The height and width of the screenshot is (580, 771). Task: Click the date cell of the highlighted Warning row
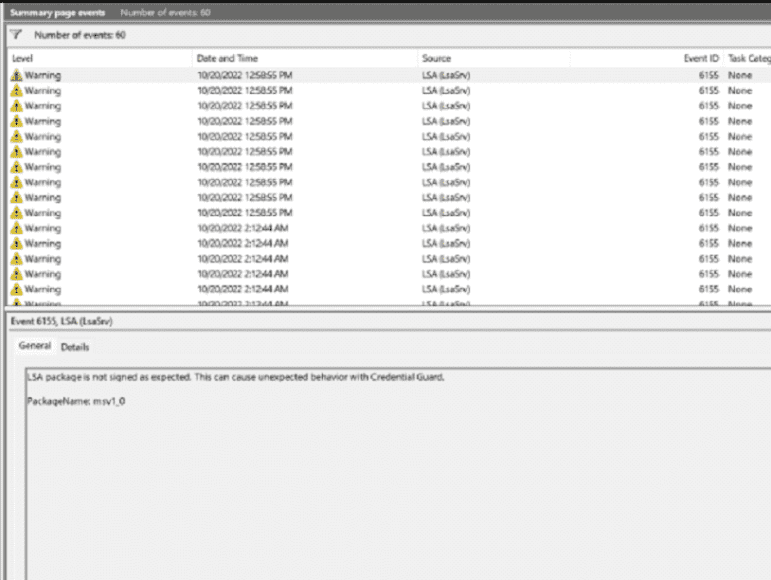[x=244, y=75]
